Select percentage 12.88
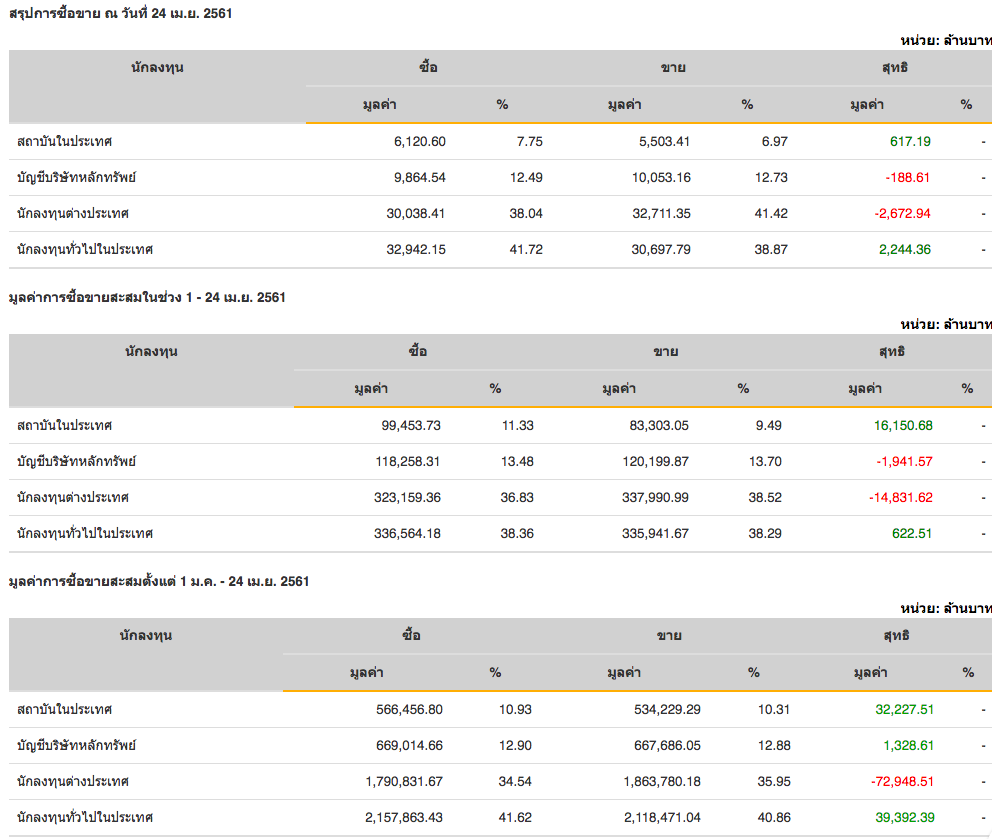Viewport: 992px width, 839px height. [774, 746]
